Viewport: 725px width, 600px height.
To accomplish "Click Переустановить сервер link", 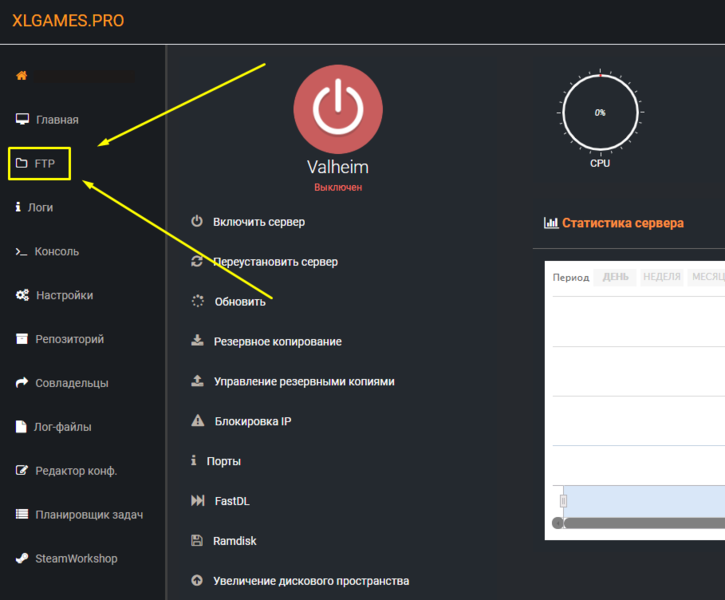I will 275,262.
